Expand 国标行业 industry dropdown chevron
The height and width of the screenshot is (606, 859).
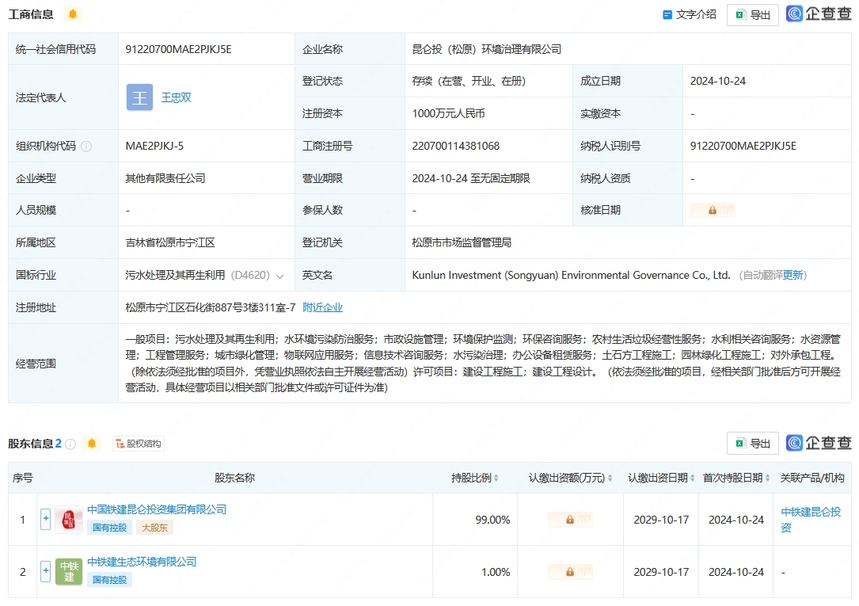[280, 276]
